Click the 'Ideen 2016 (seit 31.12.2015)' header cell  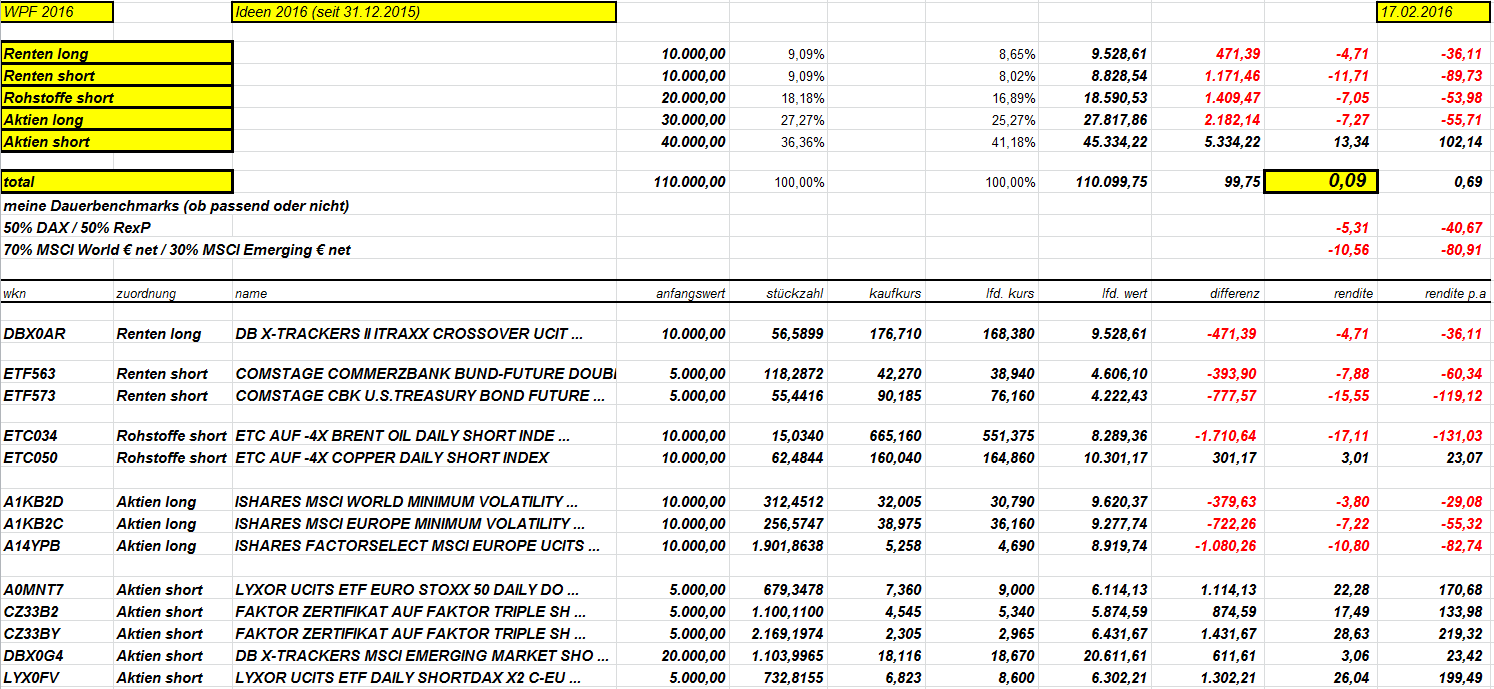pos(423,12)
